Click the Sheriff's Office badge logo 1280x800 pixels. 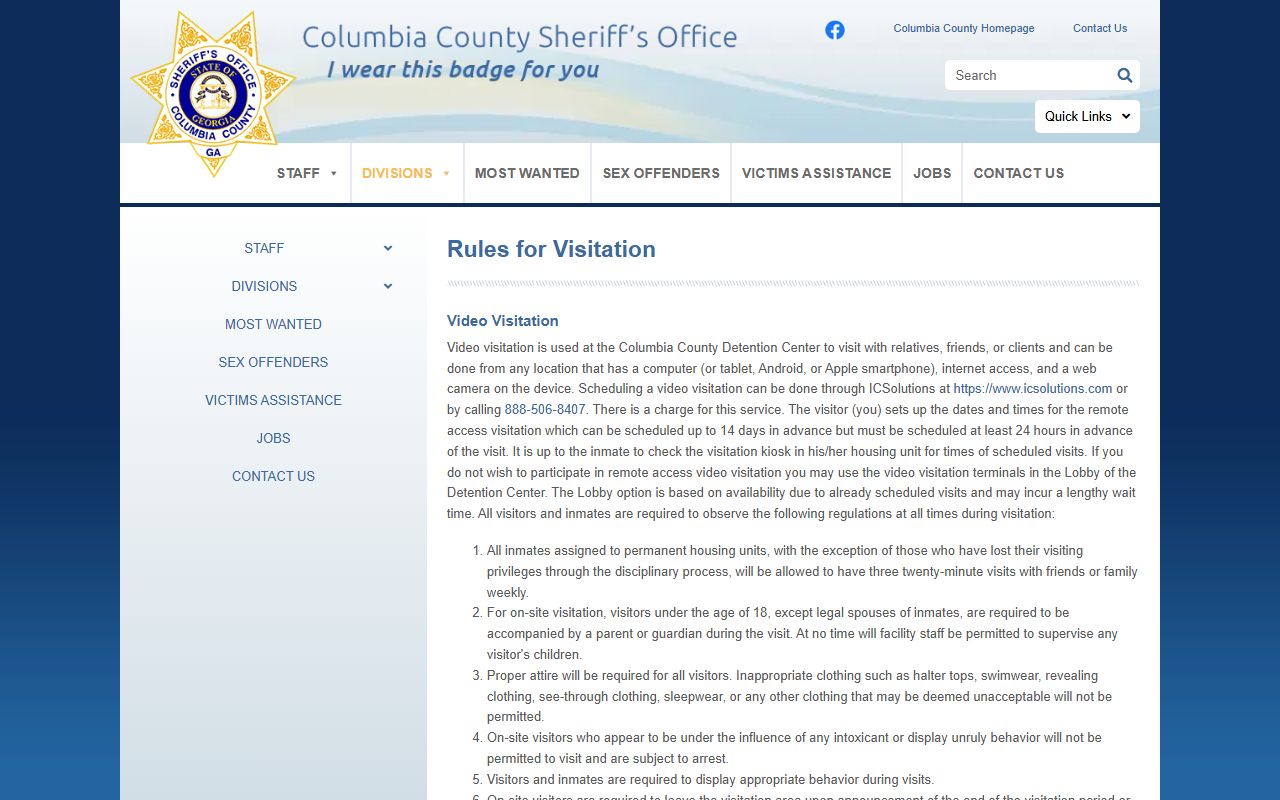point(213,93)
